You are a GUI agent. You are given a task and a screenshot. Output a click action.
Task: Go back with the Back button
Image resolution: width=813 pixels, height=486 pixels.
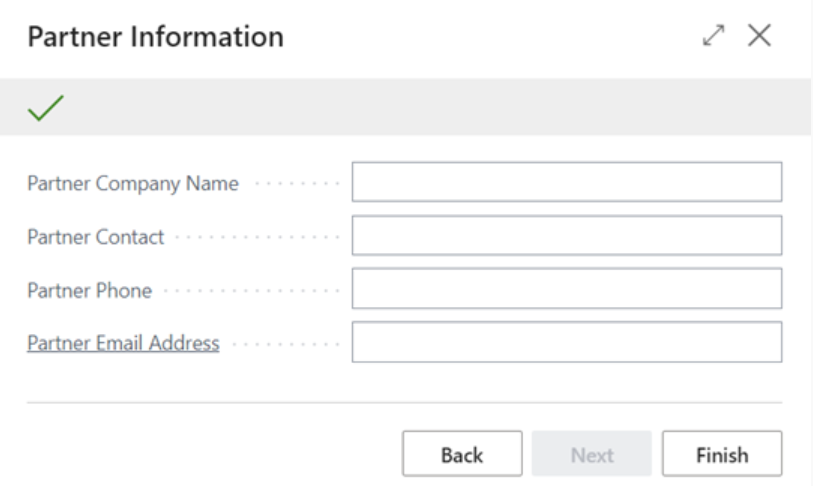(x=462, y=455)
